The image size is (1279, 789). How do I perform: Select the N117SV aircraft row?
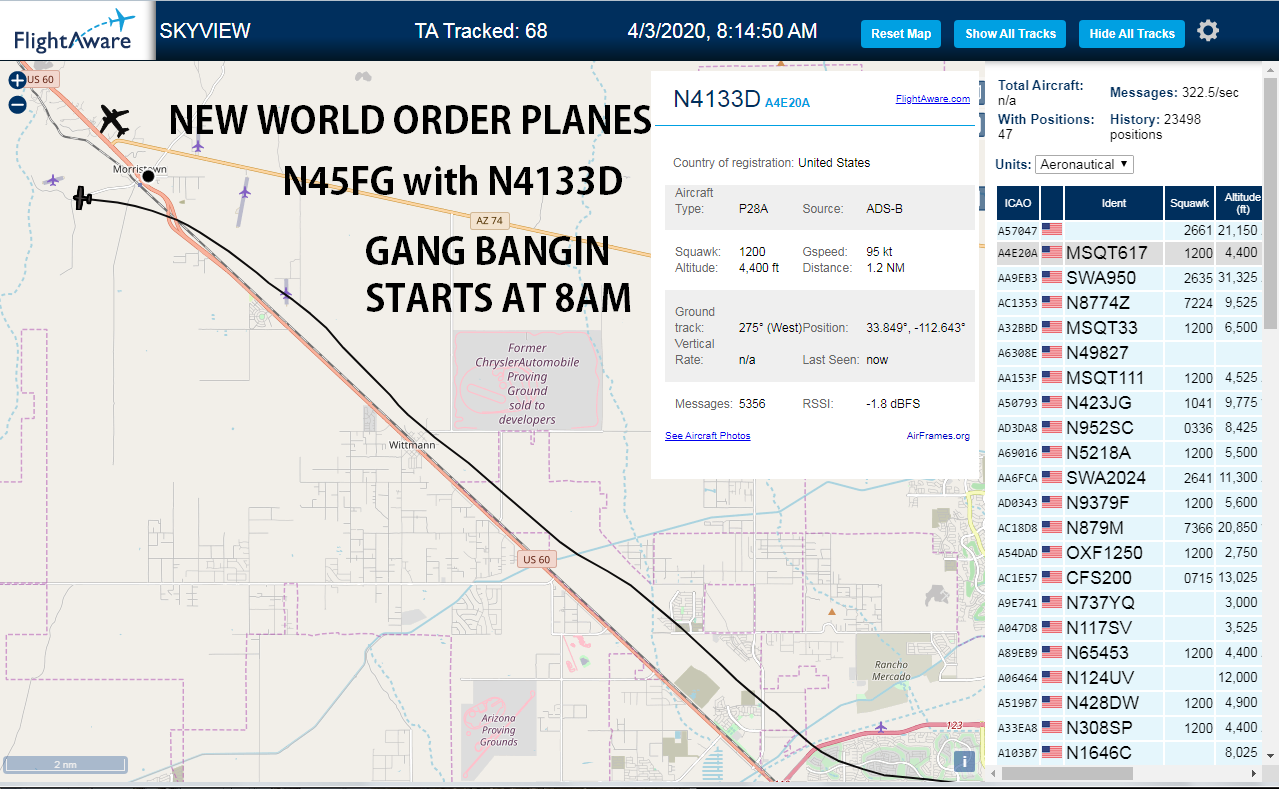1130,628
